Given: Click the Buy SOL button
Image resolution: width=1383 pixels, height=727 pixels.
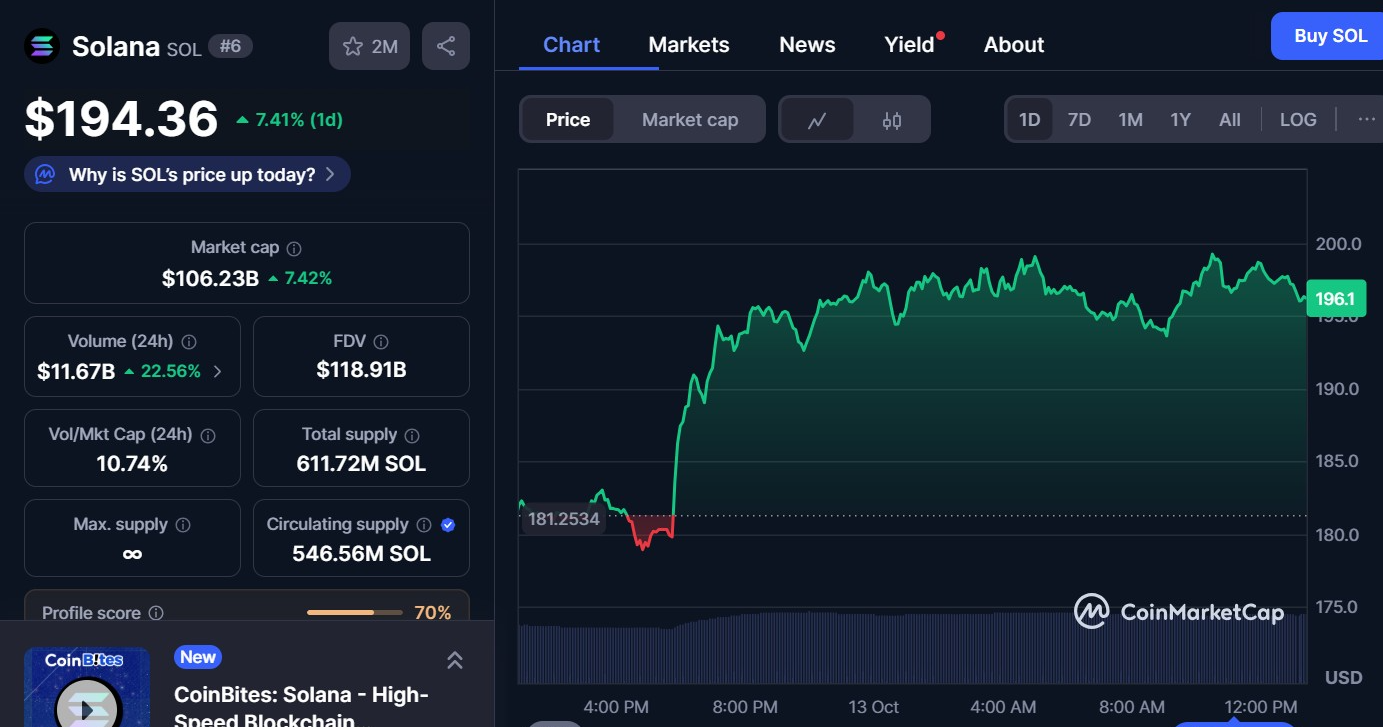Looking at the screenshot, I should [1330, 36].
